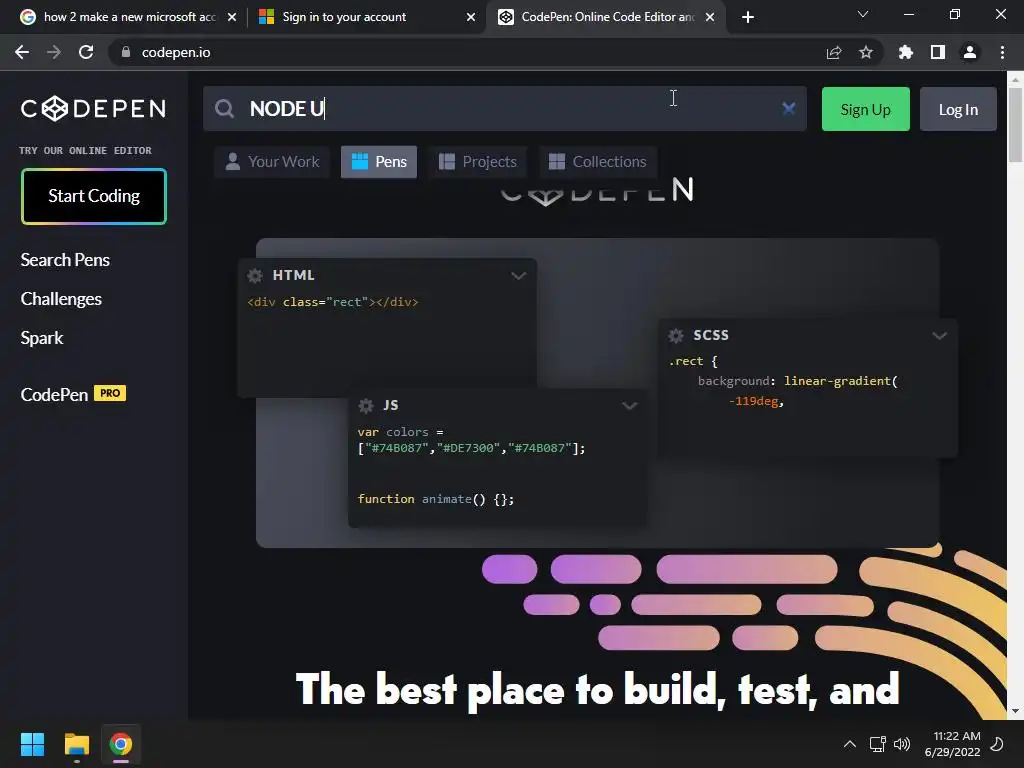
Task: Expand the SCSS panel chevron
Action: click(939, 336)
